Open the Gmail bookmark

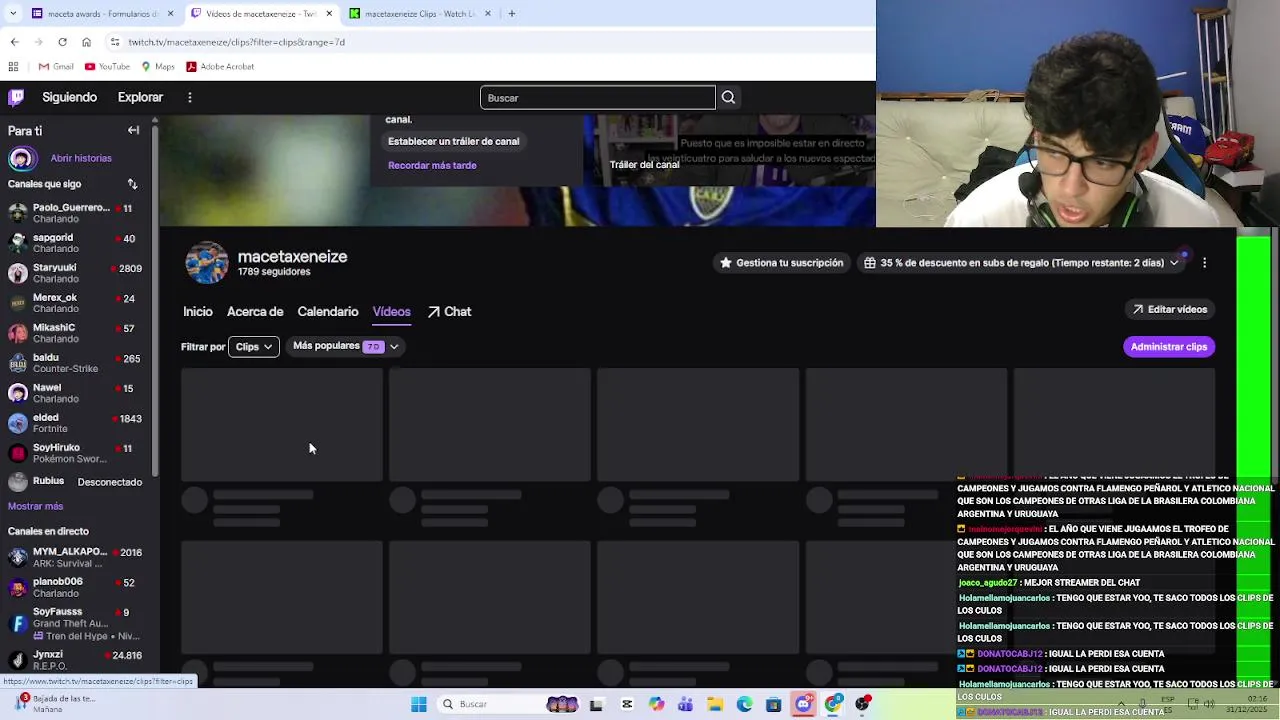coord(56,67)
